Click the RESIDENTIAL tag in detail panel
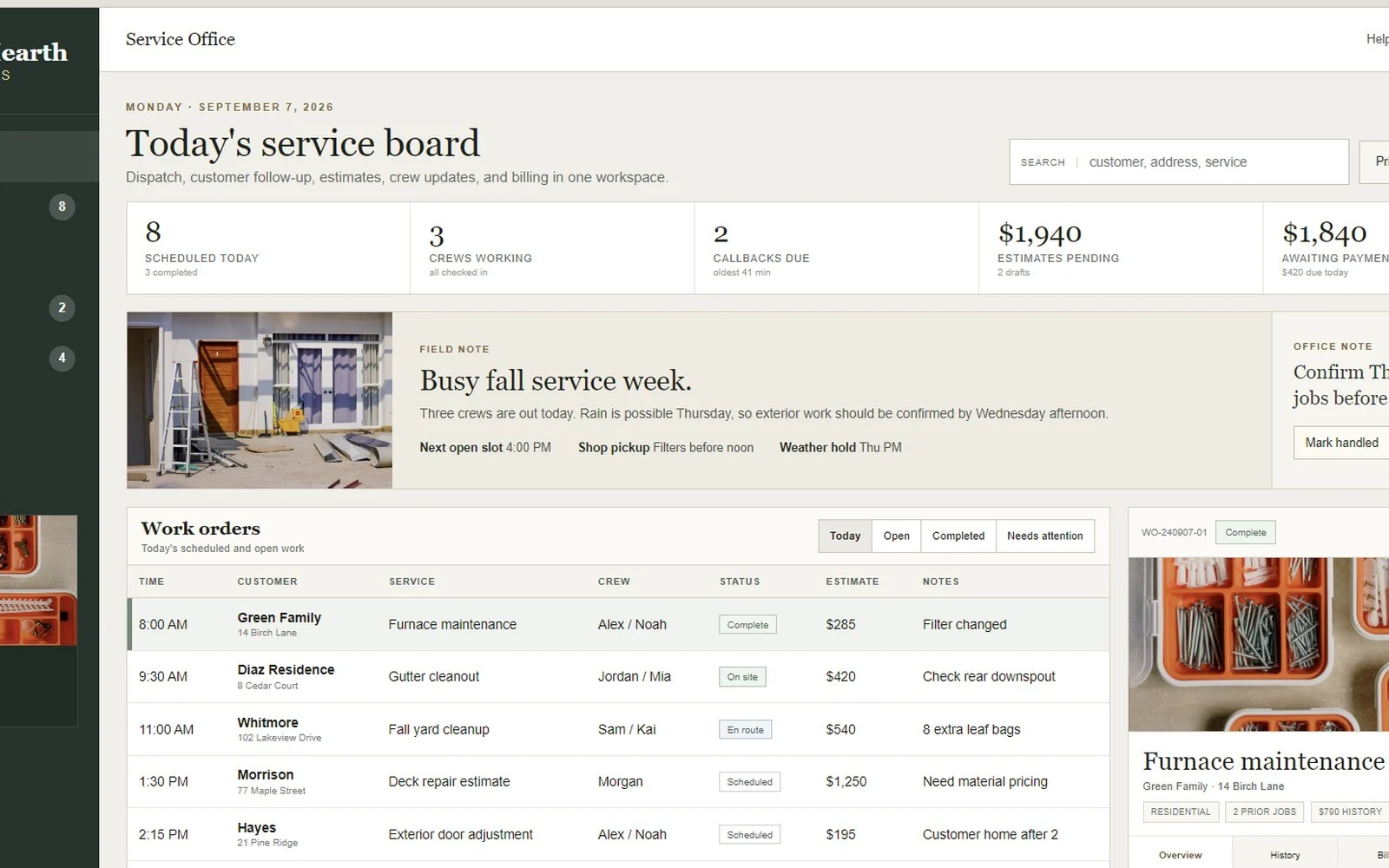Viewport: 1389px width, 868px height. [1180, 812]
